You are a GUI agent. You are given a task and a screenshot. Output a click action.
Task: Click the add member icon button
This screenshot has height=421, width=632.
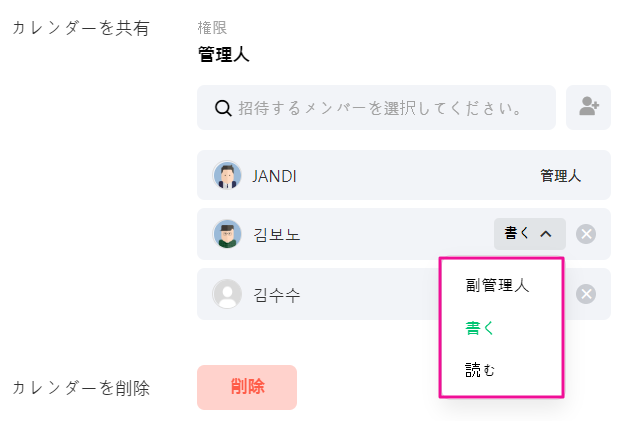[588, 108]
